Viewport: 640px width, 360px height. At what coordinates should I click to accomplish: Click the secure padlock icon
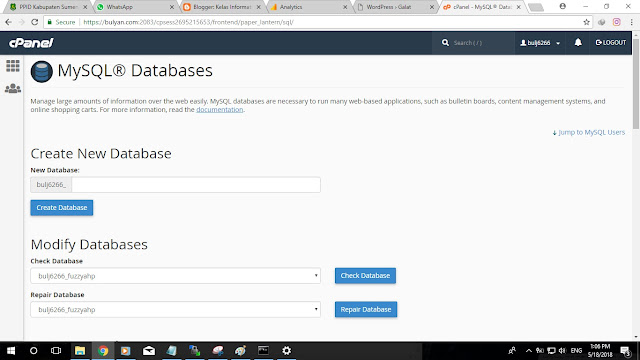point(50,22)
